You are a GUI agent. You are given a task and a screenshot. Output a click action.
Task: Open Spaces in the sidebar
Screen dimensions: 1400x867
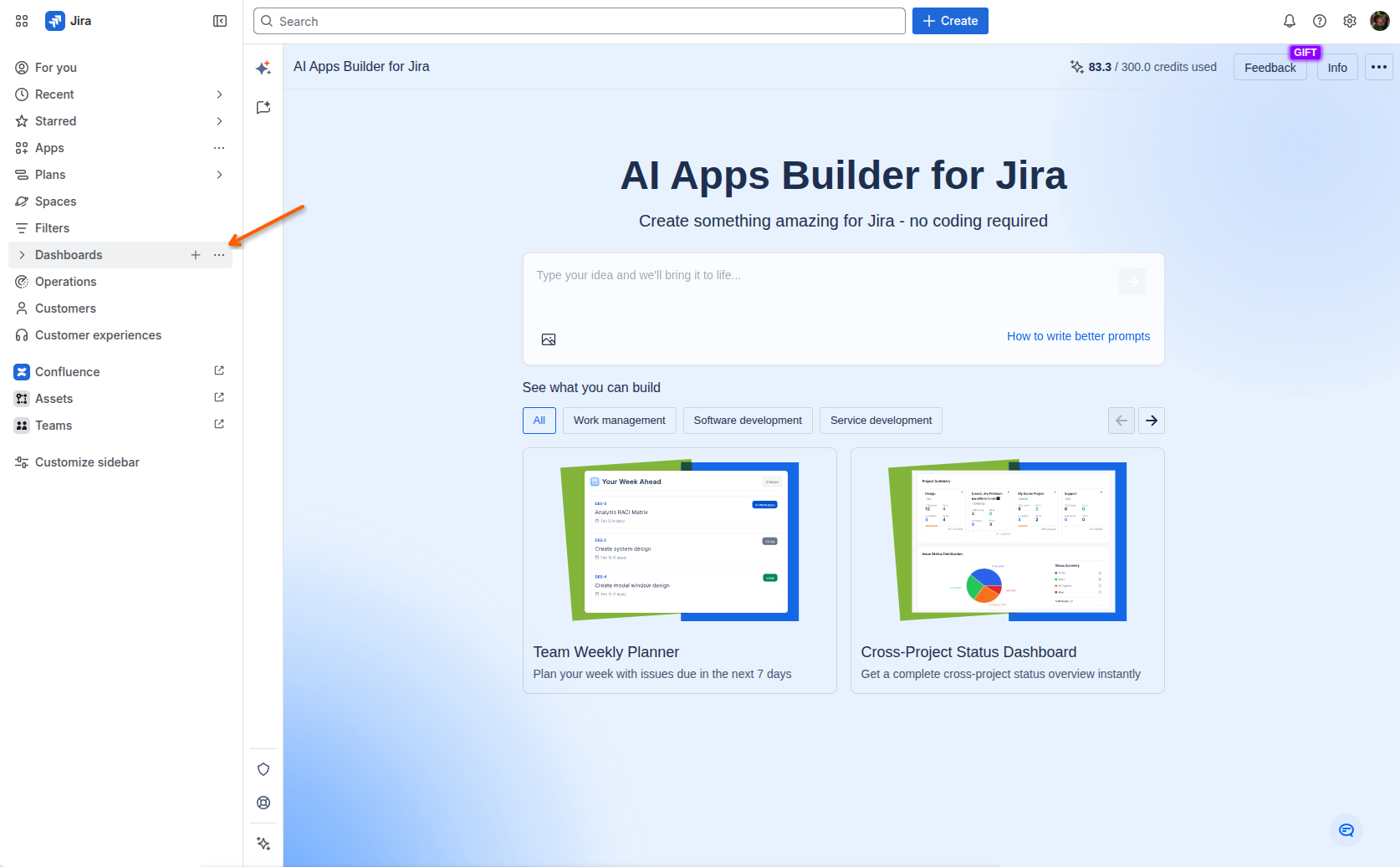[120, 201]
